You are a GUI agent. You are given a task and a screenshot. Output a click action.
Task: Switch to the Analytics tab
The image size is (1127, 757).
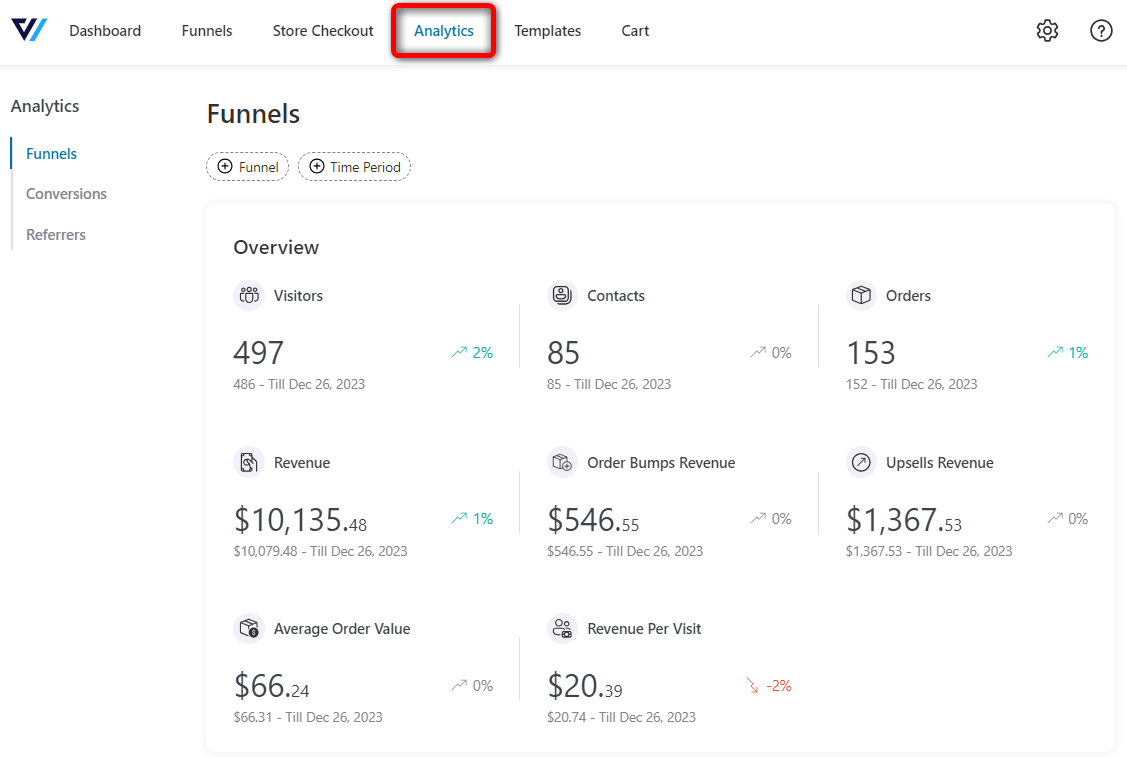tap(443, 30)
